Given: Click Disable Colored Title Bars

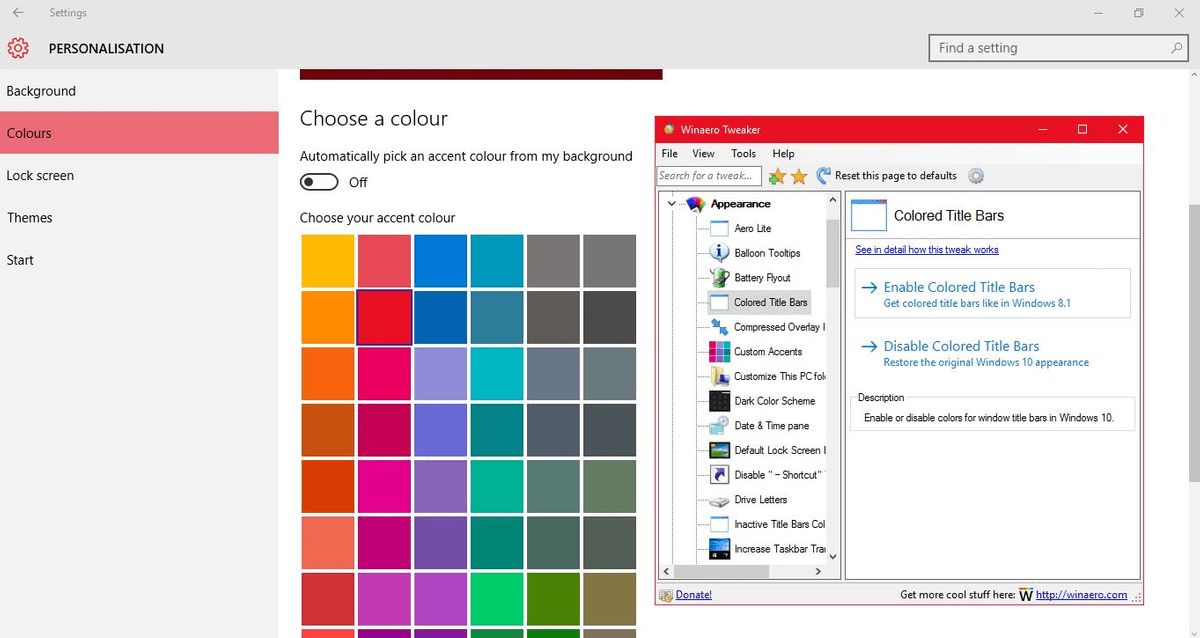Looking at the screenshot, I should click(992, 353).
